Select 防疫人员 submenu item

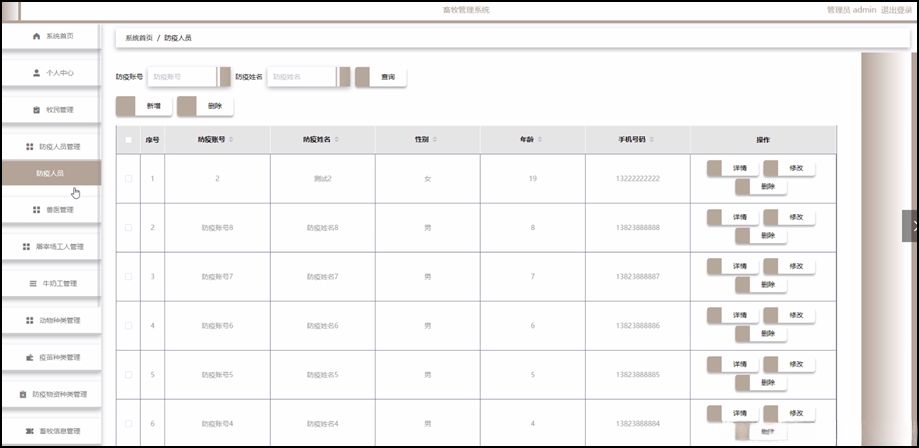tap(50, 173)
